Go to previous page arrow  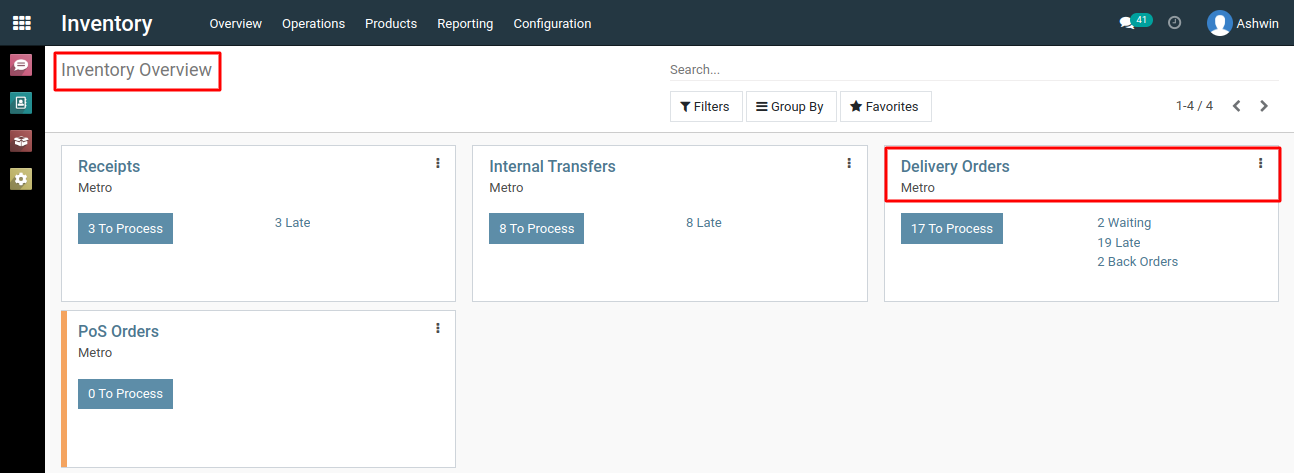pyautogui.click(x=1237, y=106)
